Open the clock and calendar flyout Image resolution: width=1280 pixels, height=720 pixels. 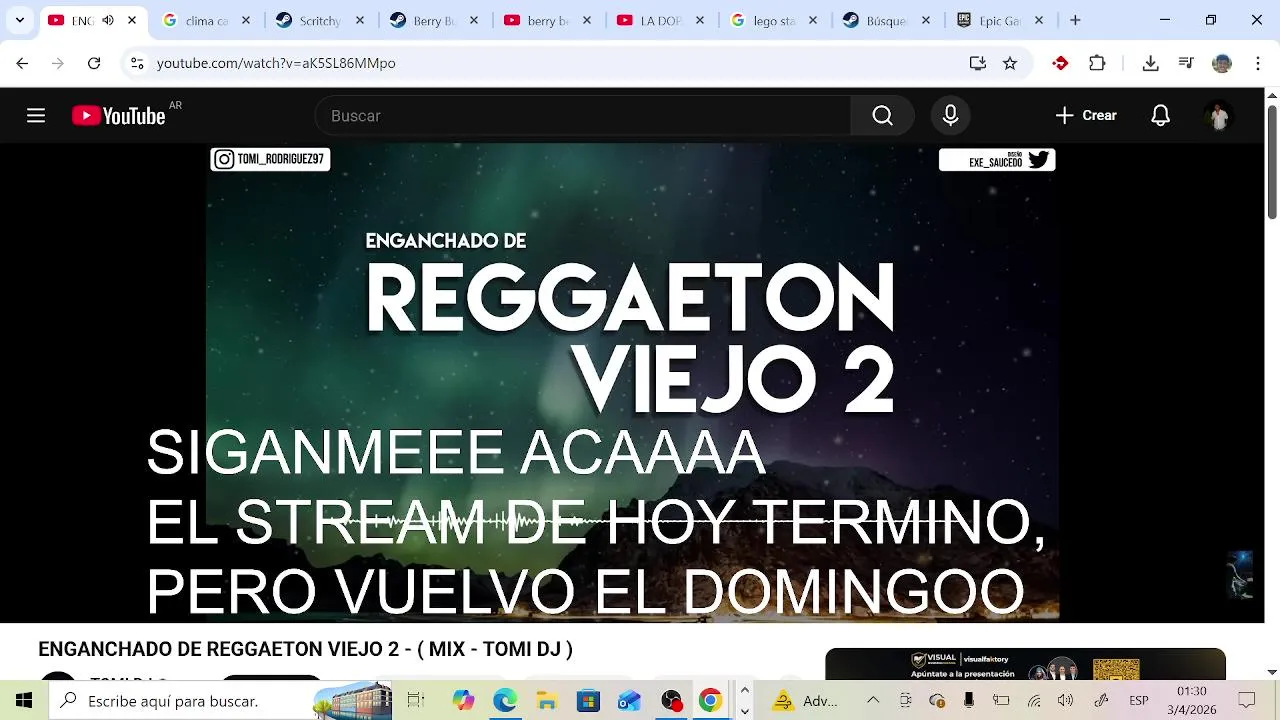pyautogui.click(x=1191, y=701)
